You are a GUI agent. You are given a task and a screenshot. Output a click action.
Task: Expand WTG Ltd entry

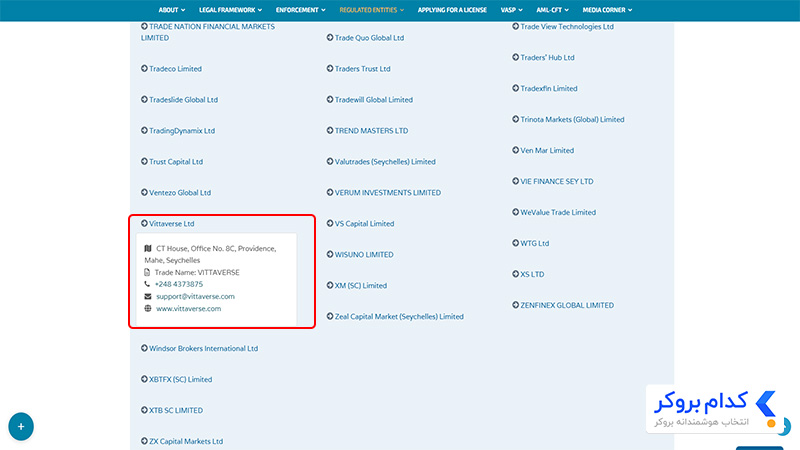[x=531, y=243]
